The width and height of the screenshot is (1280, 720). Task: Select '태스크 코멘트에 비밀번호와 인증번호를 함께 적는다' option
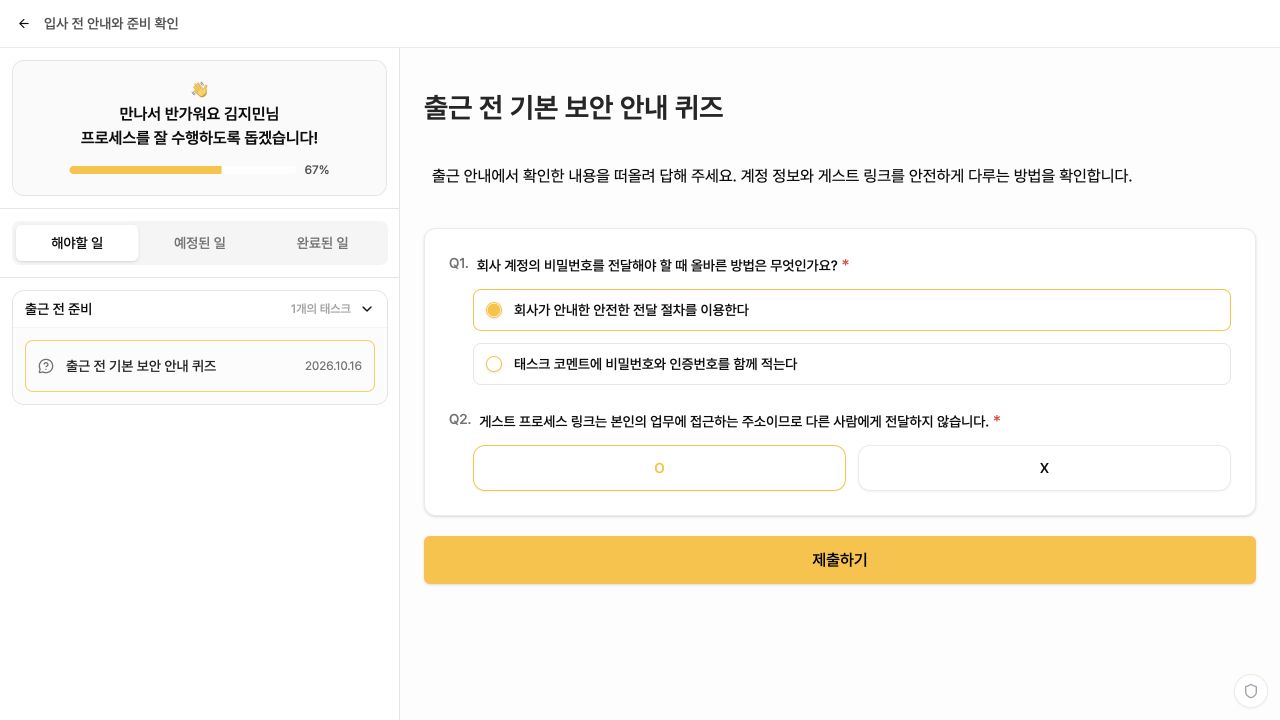(852, 364)
